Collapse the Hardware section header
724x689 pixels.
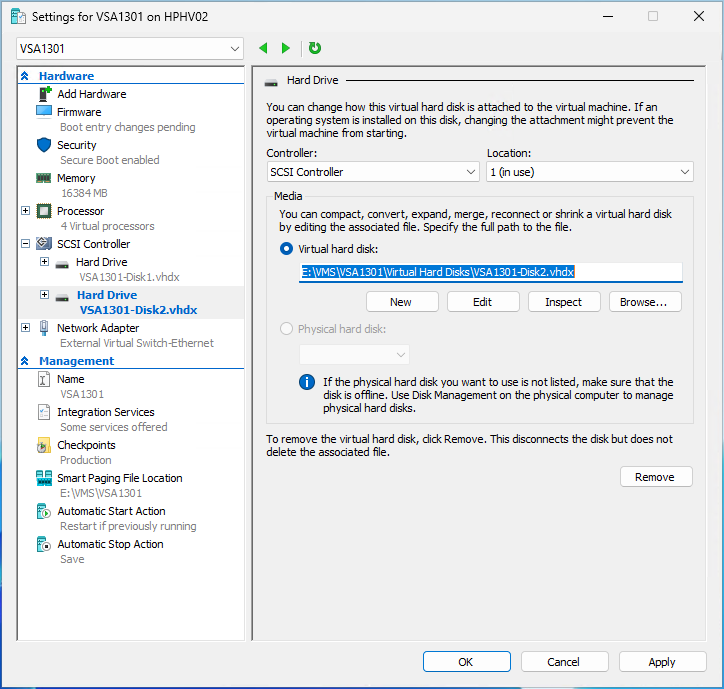(x=25, y=76)
